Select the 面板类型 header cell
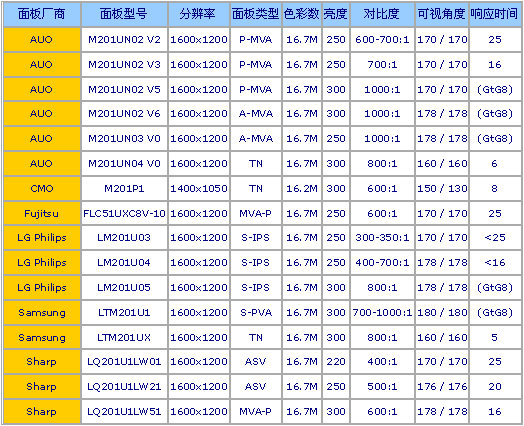The width and height of the screenshot is (524, 426). pyautogui.click(x=256, y=14)
